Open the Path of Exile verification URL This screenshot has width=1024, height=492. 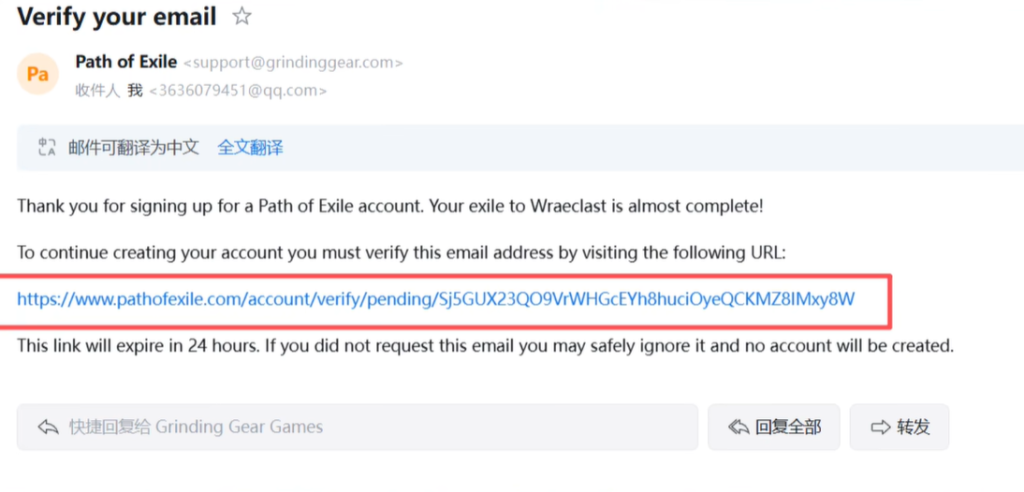[436, 299]
